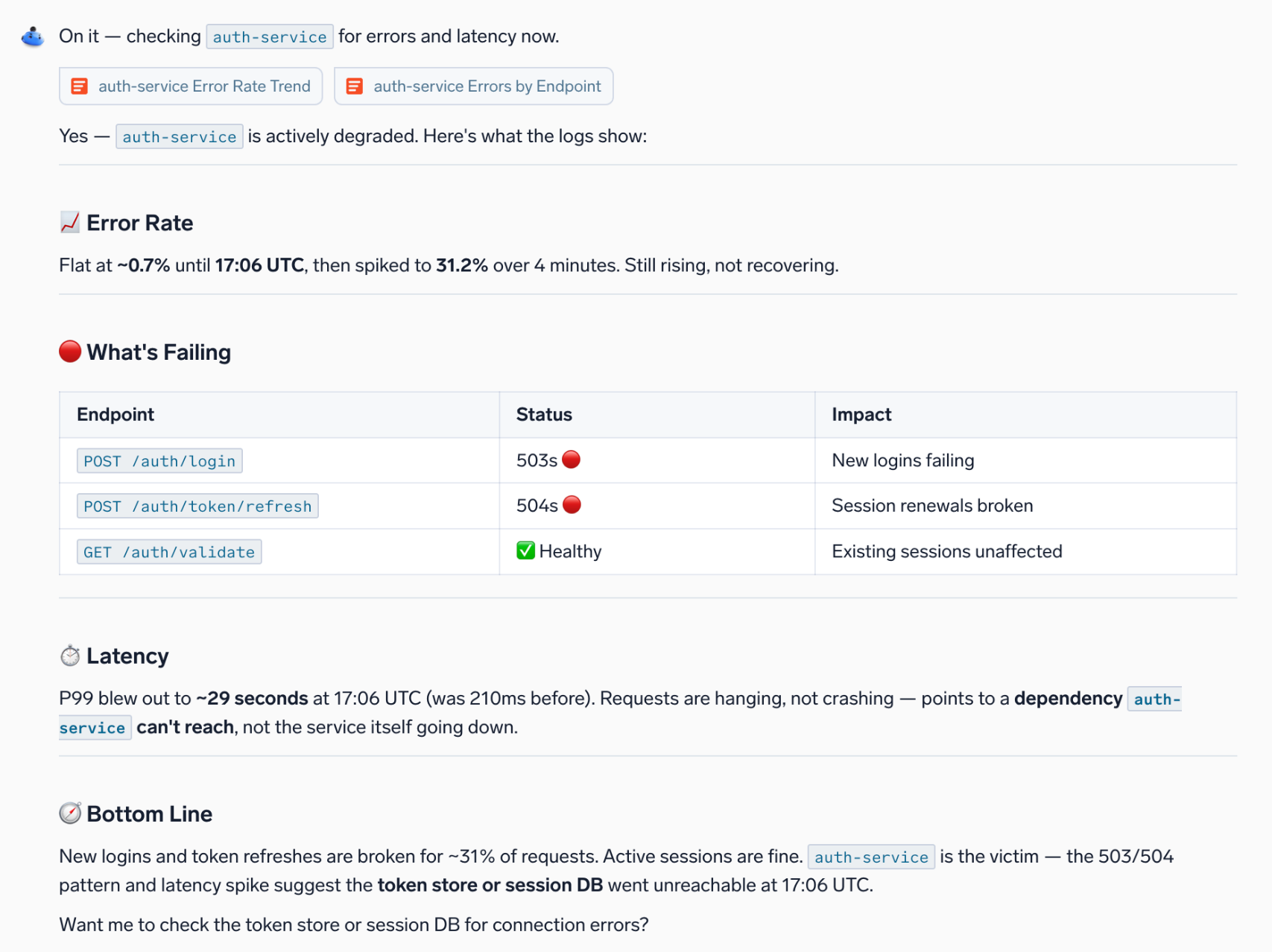Open the auth-service Error Rate Trend attachment
The image size is (1272, 952).
point(191,86)
